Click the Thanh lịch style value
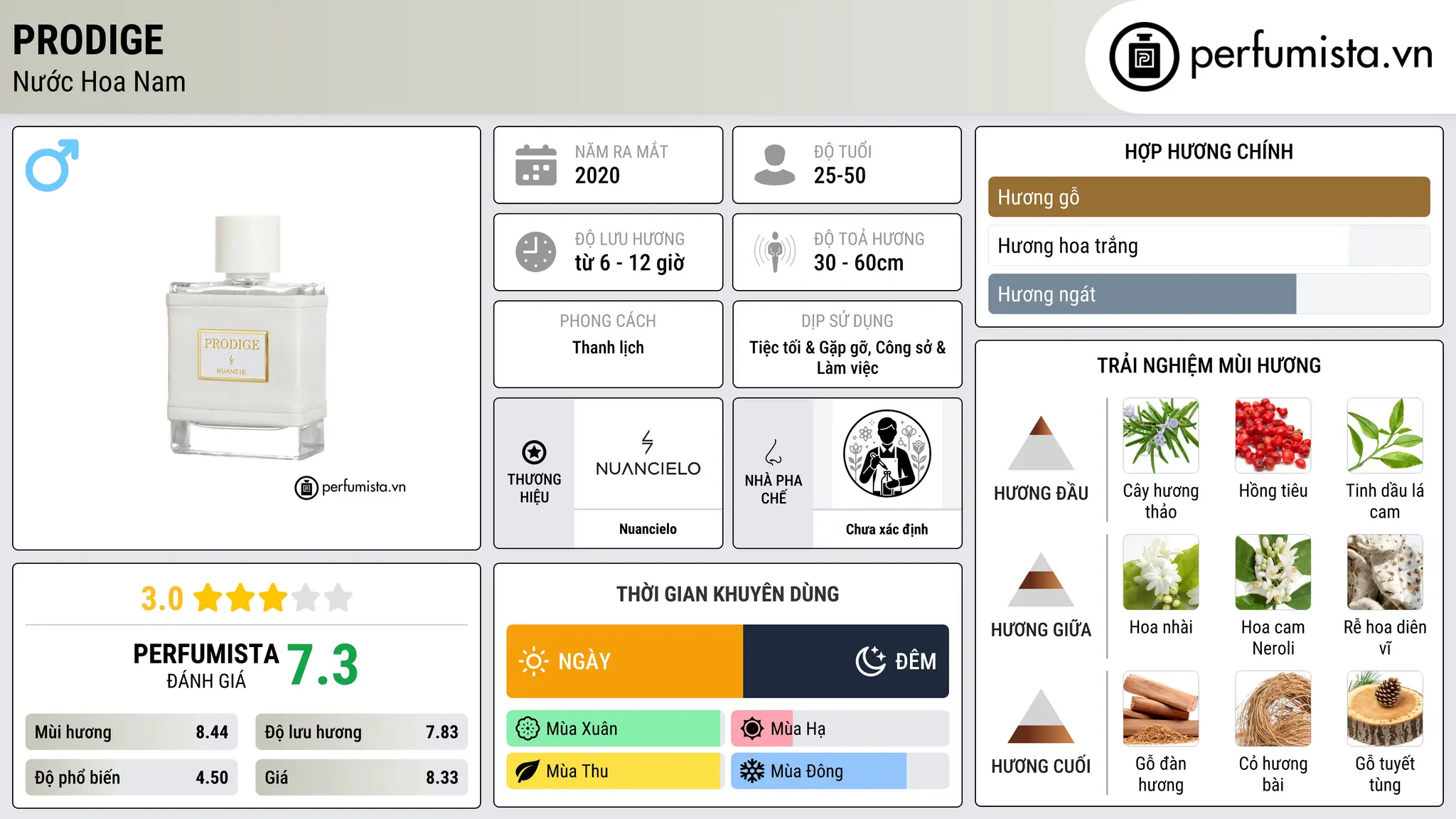 tap(608, 348)
